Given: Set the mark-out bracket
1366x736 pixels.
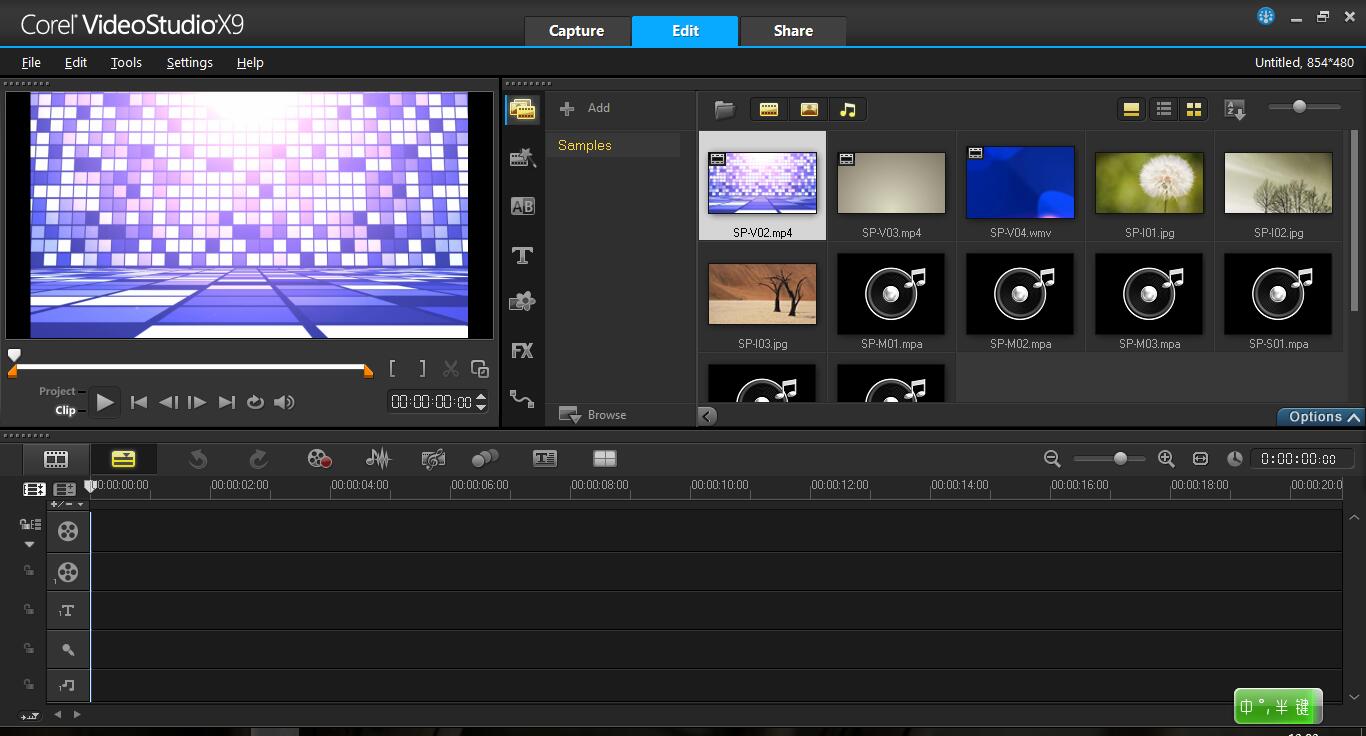Looking at the screenshot, I should coord(422,369).
